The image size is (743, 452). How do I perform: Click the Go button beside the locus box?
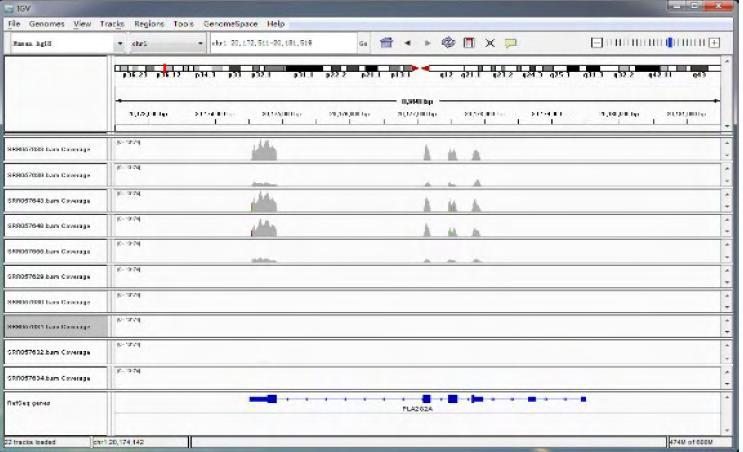tap(363, 44)
